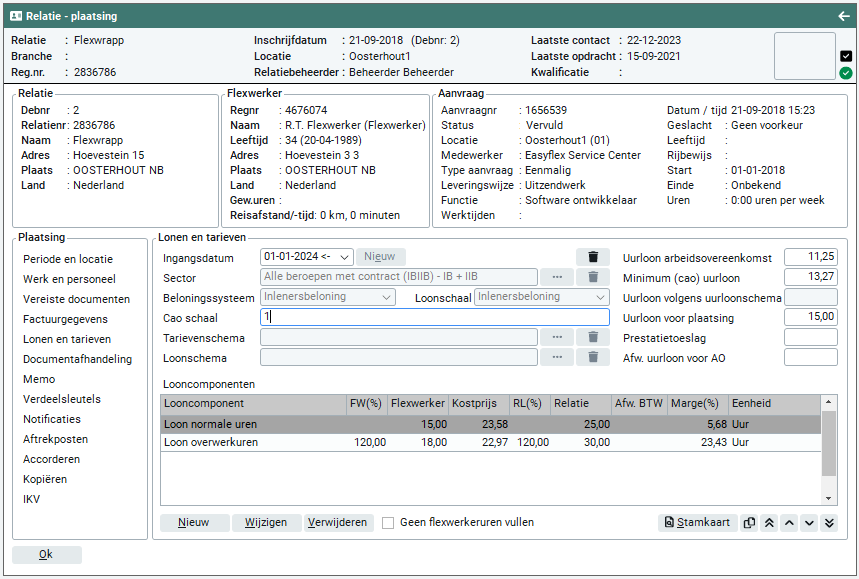Move row up with single up arrow
This screenshot has height=579, width=859.
pyautogui.click(x=788, y=523)
